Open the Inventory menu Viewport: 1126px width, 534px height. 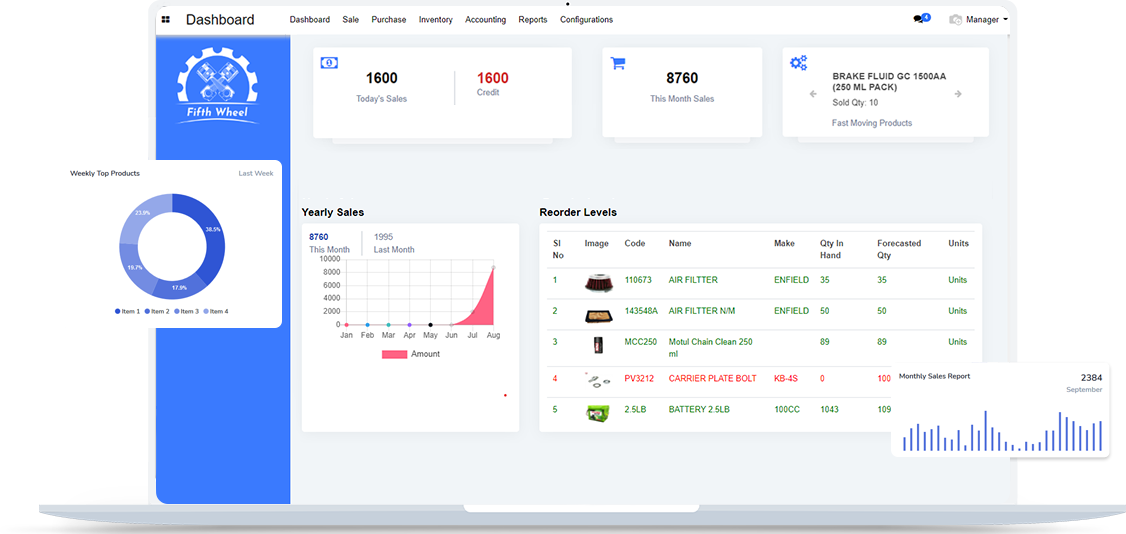pyautogui.click(x=435, y=19)
